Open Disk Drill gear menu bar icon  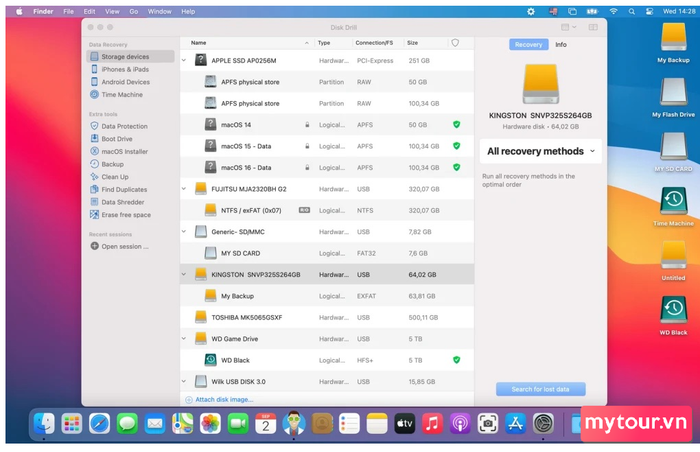point(531,12)
